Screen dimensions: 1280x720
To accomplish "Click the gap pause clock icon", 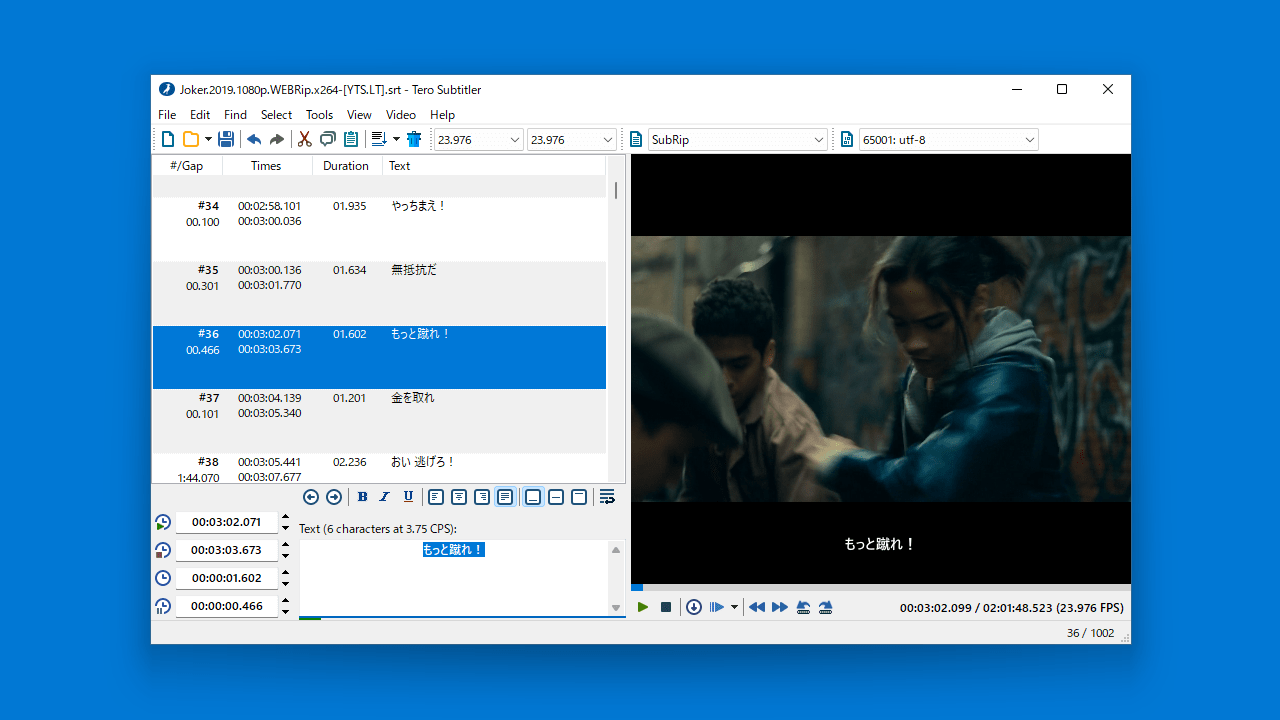I will [x=163, y=606].
